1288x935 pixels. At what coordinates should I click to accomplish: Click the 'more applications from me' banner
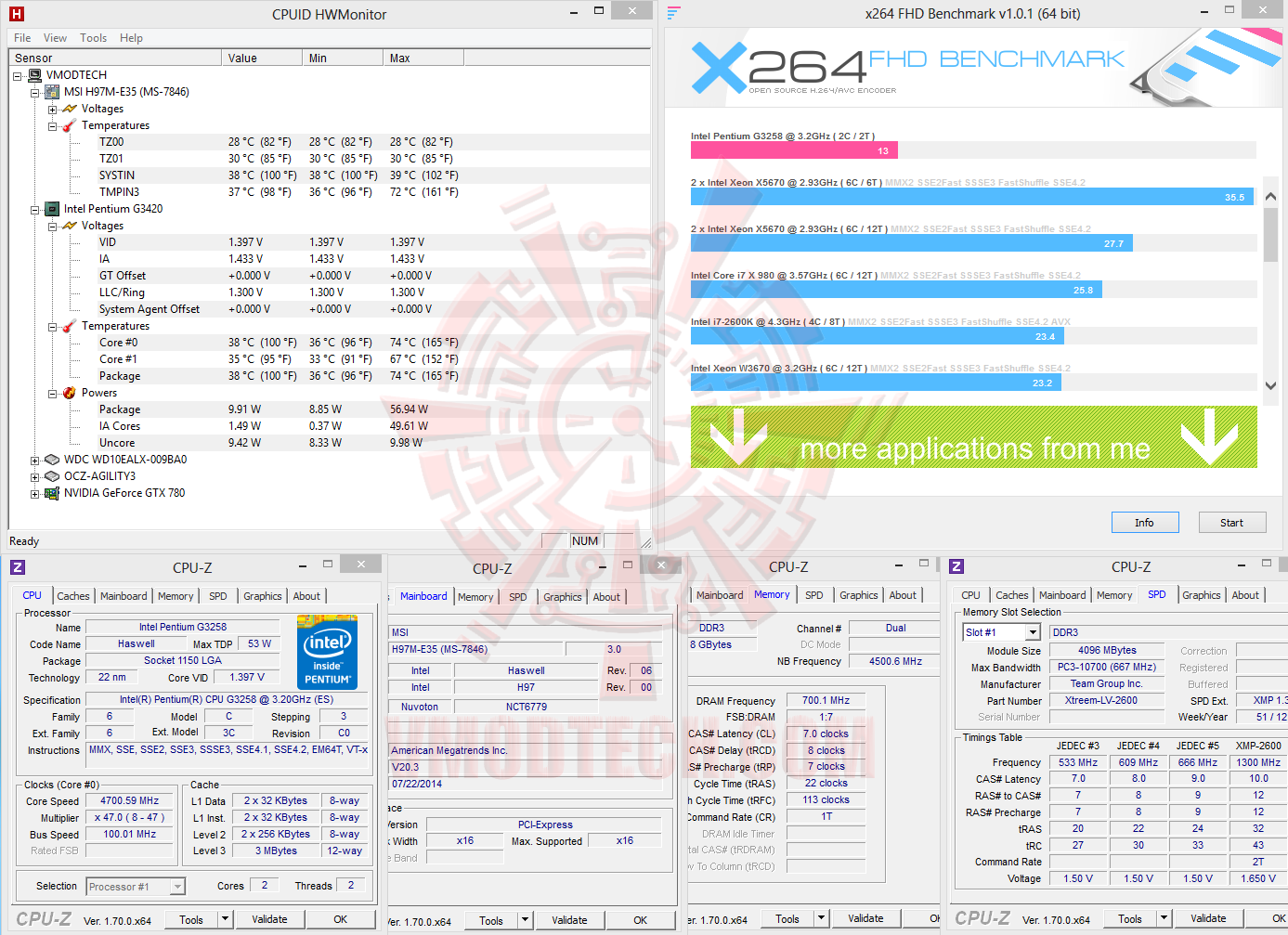coord(974,436)
